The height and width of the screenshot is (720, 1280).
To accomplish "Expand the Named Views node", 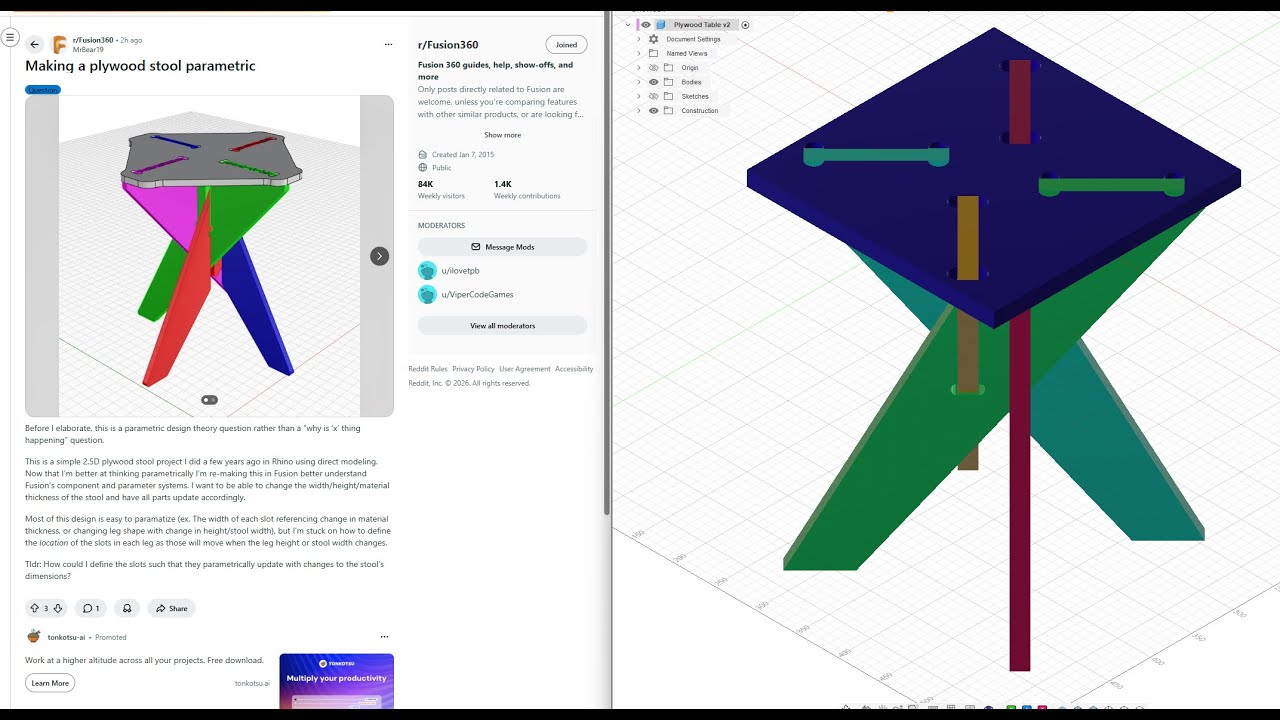I will click(x=639, y=53).
